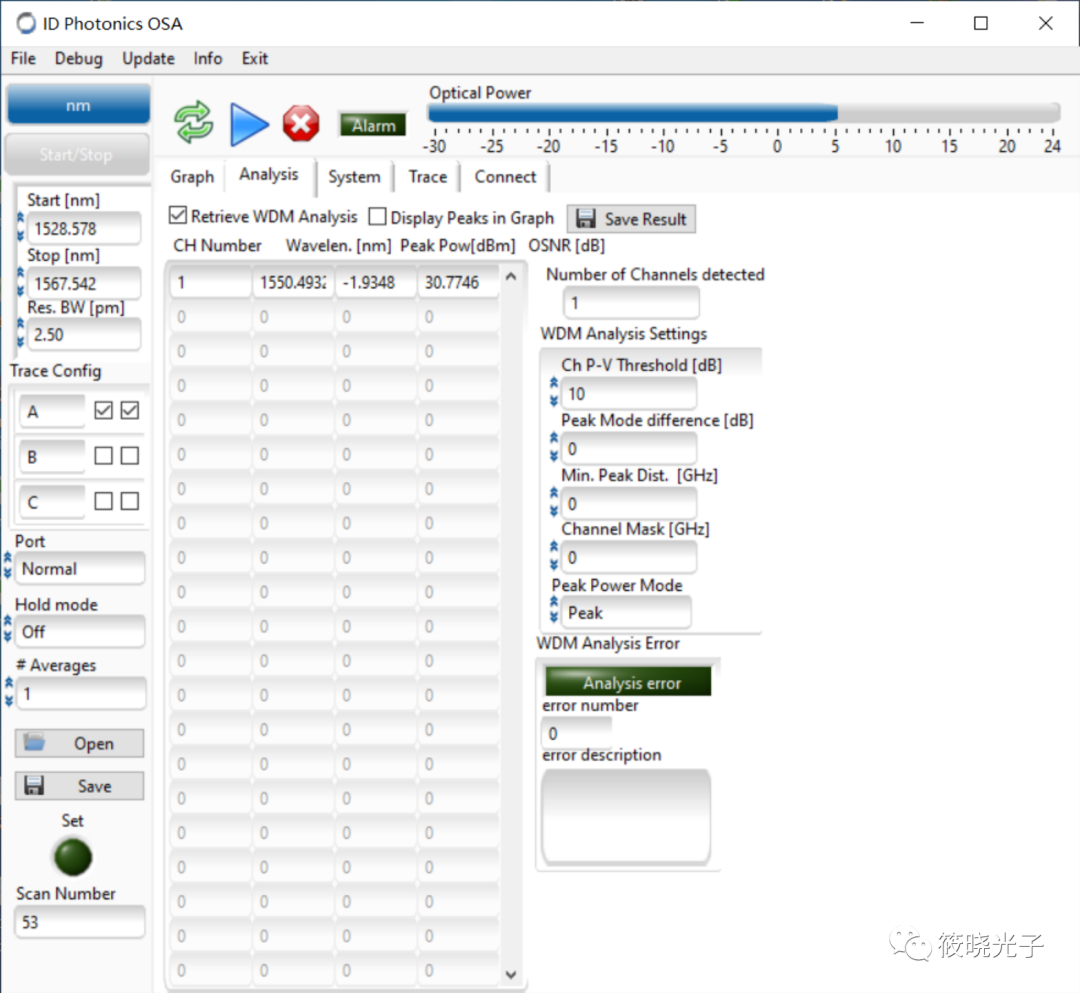Toggle the first checkbox for trace B
1080x993 pixels.
click(103, 456)
